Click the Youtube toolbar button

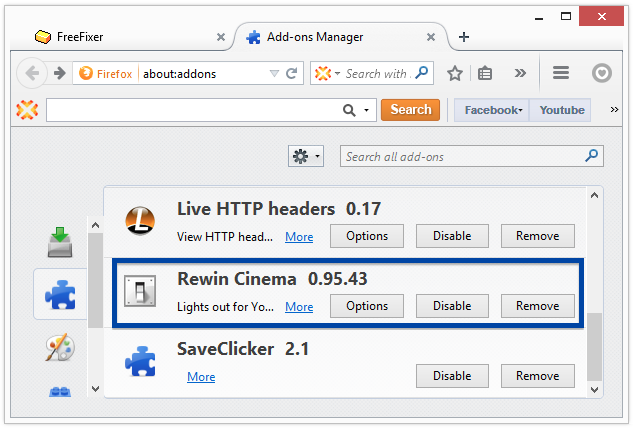[561, 110]
